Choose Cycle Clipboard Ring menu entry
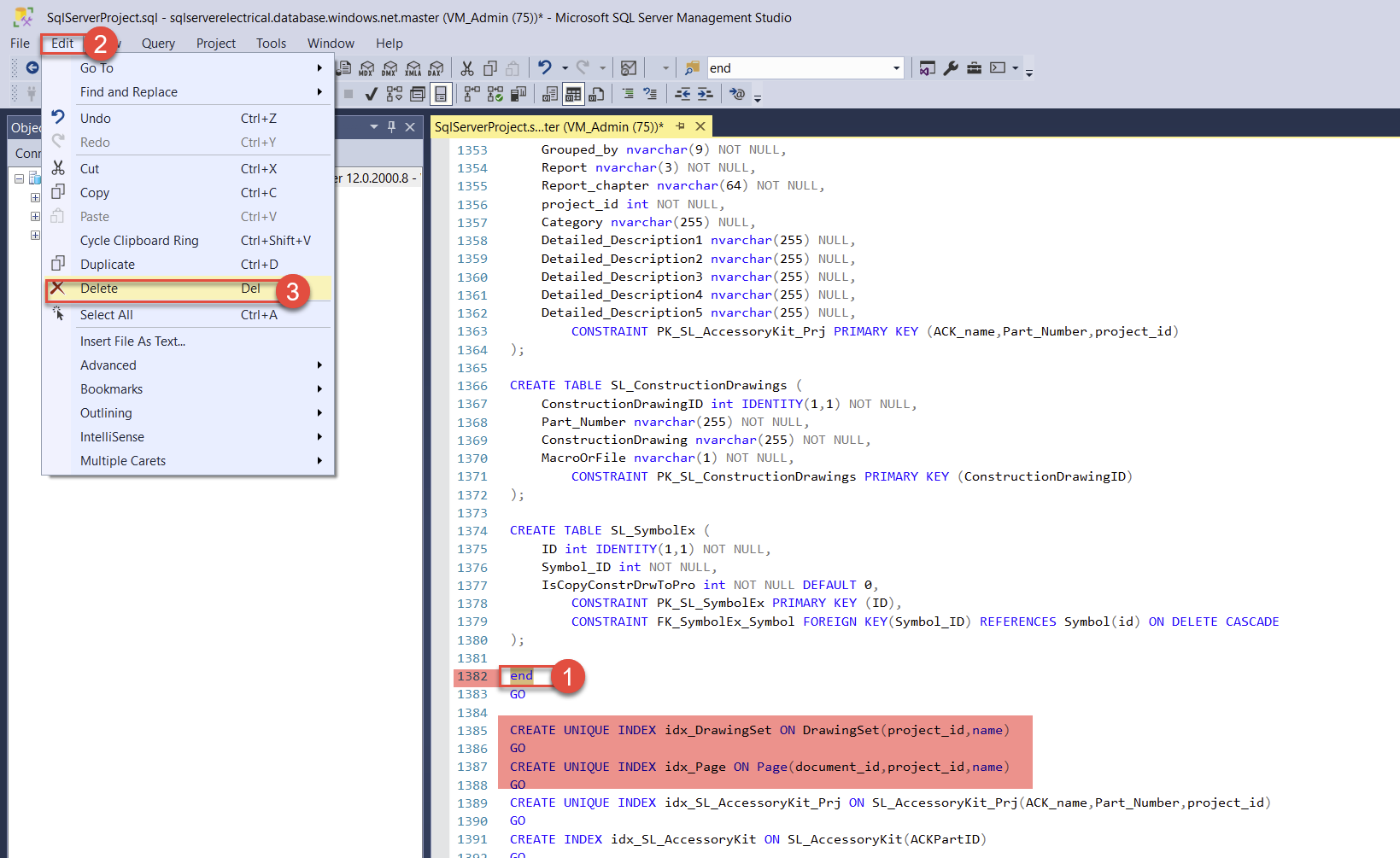This screenshot has height=858, width=1400. click(188, 241)
